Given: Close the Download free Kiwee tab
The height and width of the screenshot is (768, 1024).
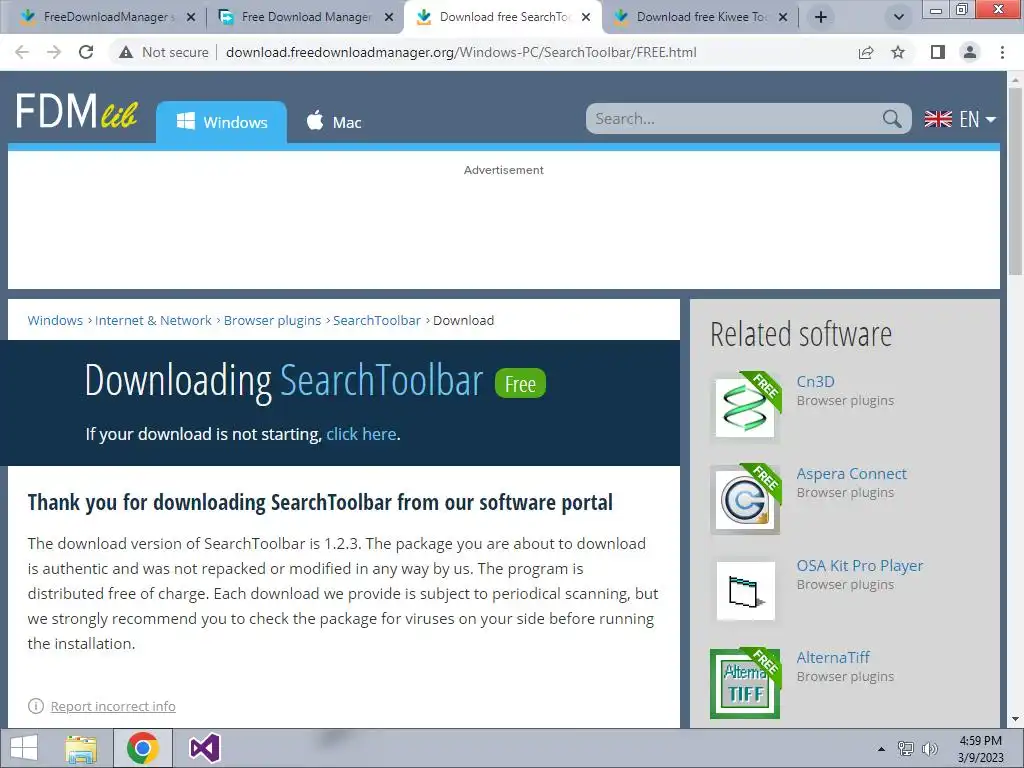Looking at the screenshot, I should [783, 18].
